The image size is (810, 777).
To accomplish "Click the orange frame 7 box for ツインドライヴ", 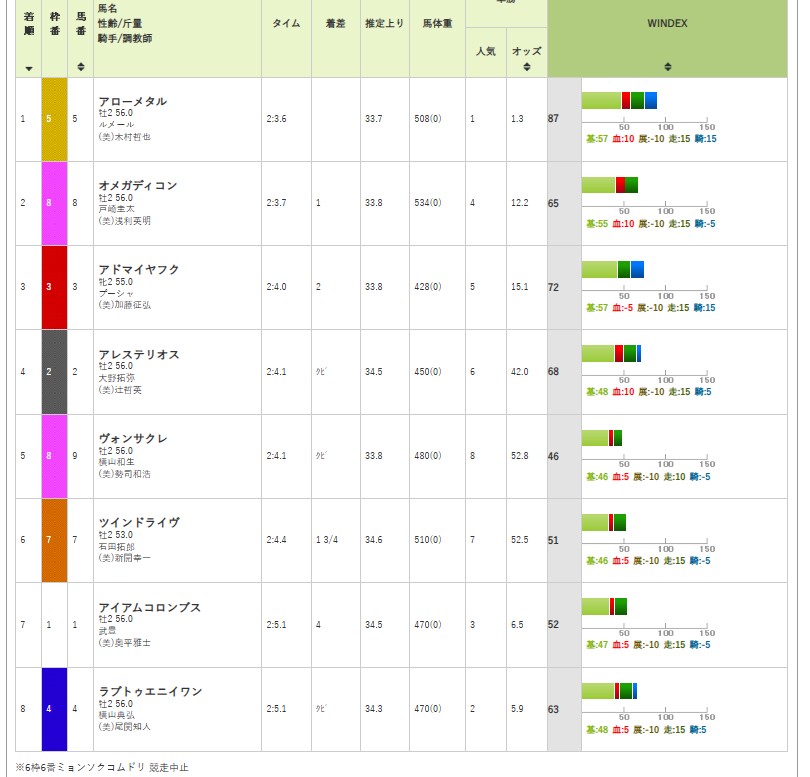I will tap(53, 540).
